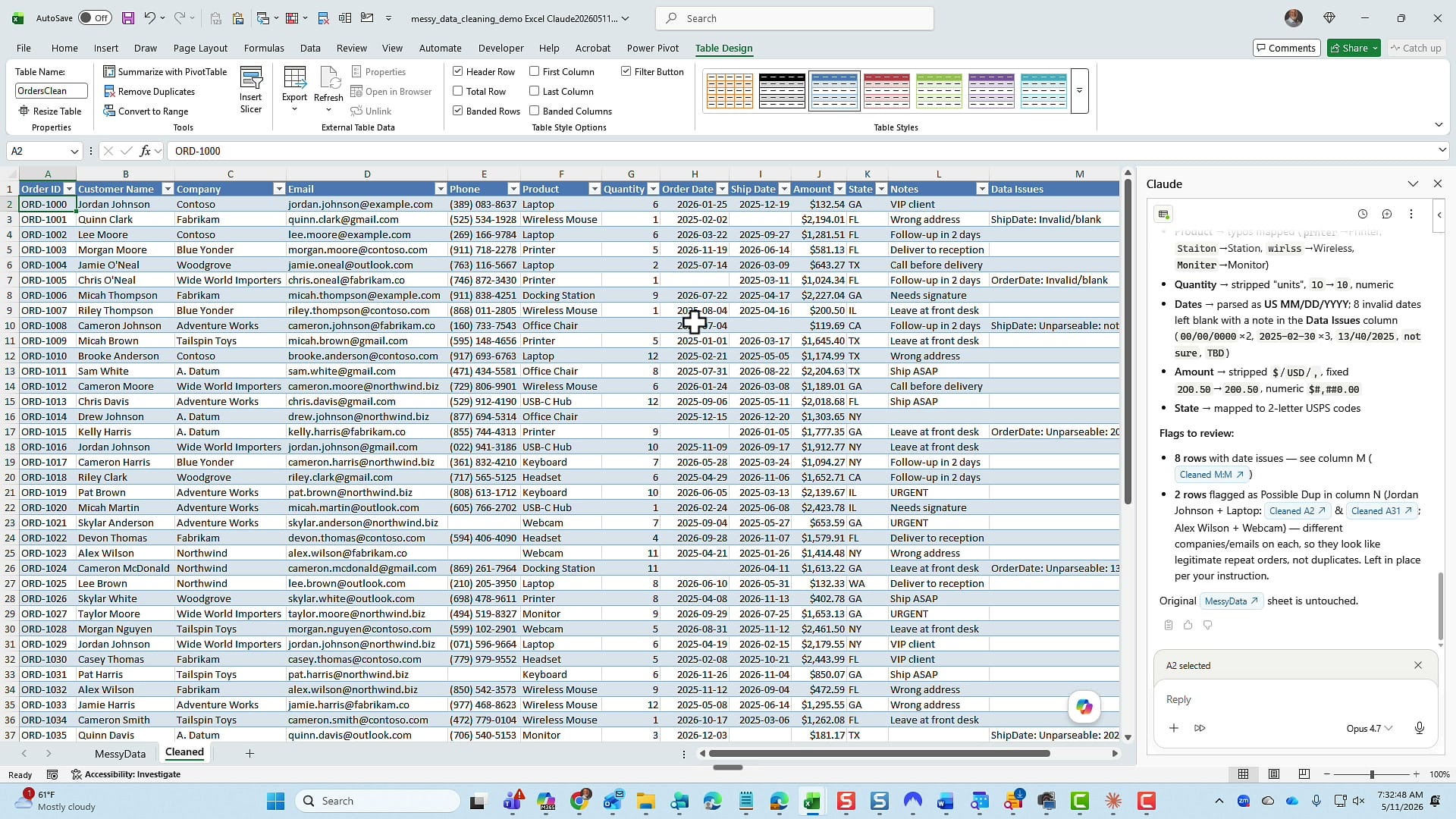
Task: Apply the orange table style swatch
Action: pyautogui.click(x=730, y=91)
